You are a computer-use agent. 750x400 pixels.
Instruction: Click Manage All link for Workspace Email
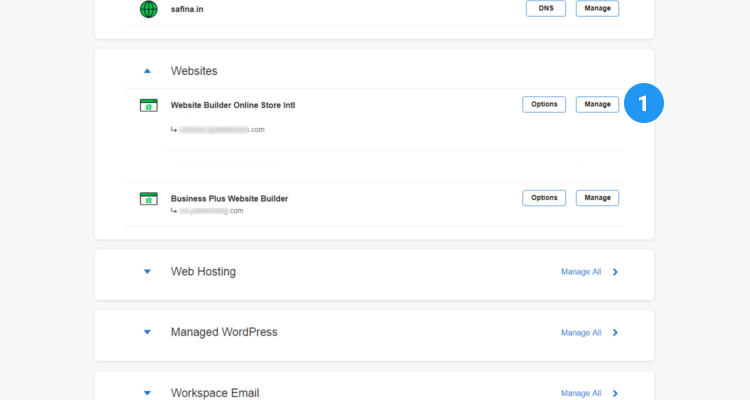[581, 393]
